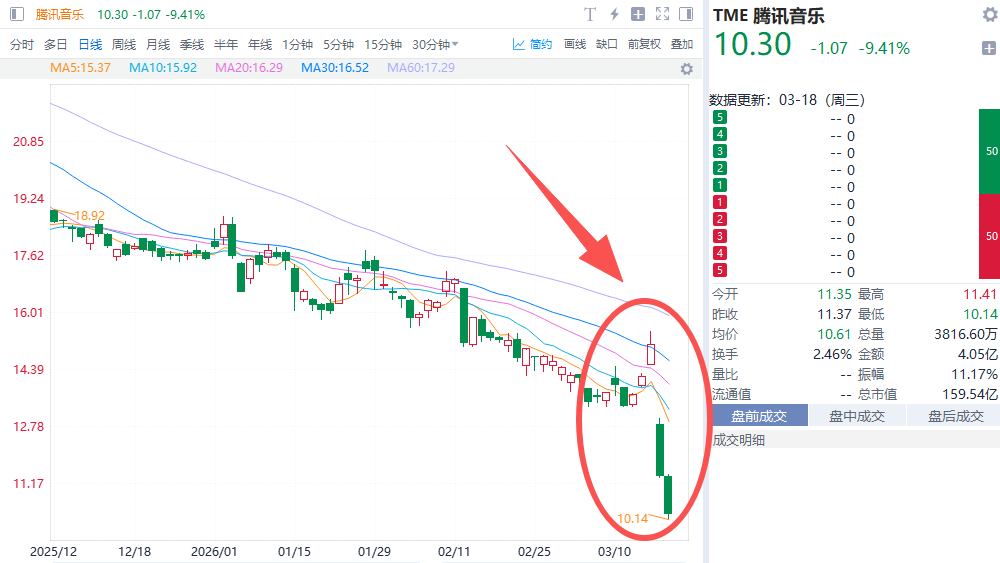
Task: Click the 18.92 high label on chart
Action: coord(89,216)
